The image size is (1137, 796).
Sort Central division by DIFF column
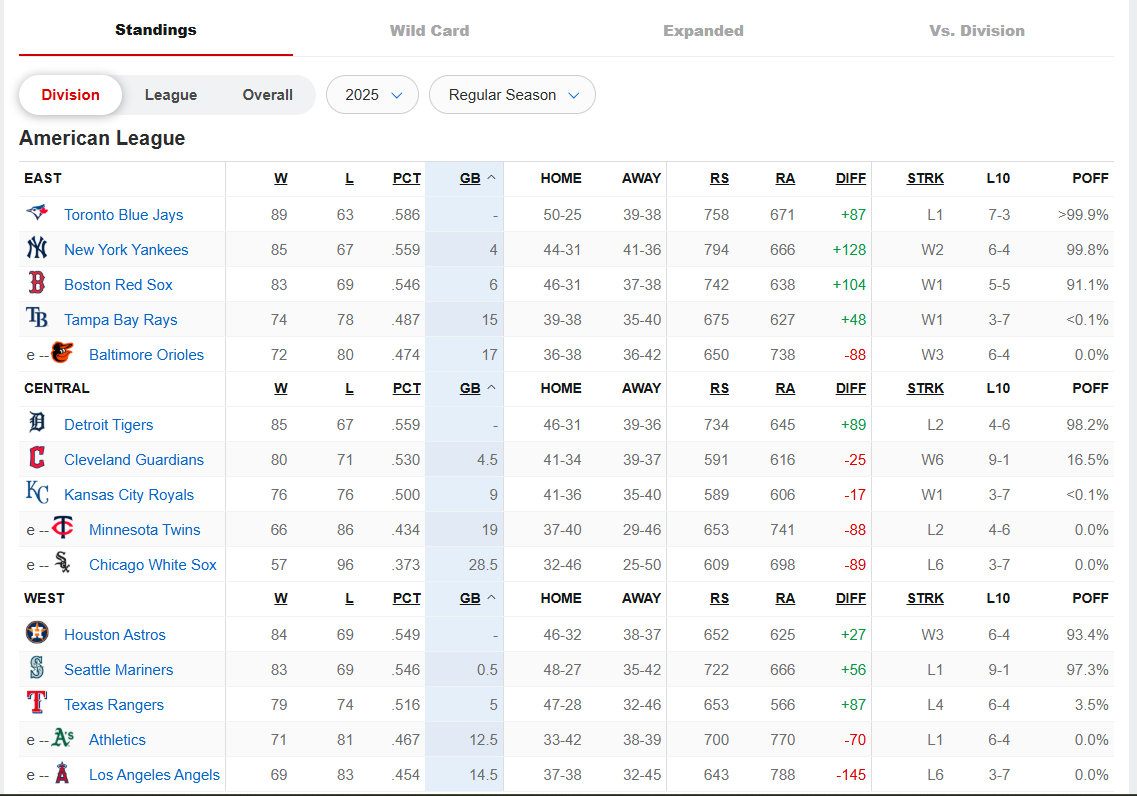[851, 389]
